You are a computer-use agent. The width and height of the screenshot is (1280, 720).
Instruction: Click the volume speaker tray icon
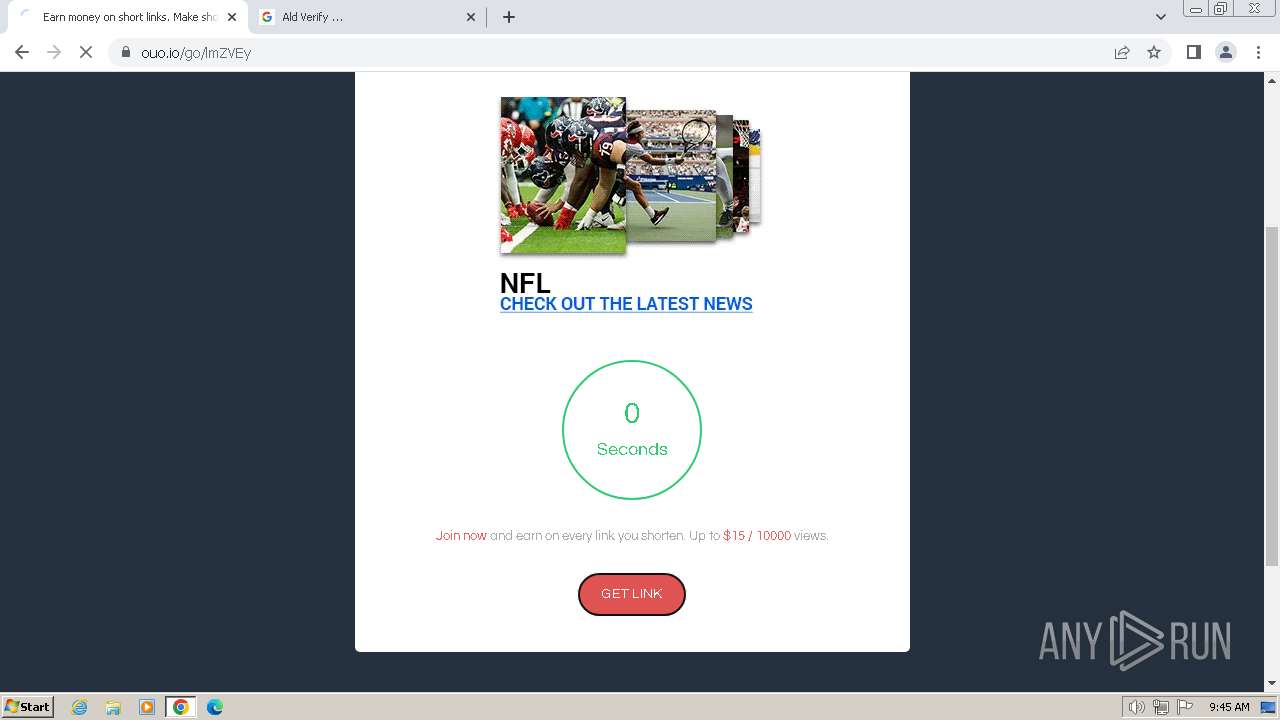pyautogui.click(x=1137, y=707)
